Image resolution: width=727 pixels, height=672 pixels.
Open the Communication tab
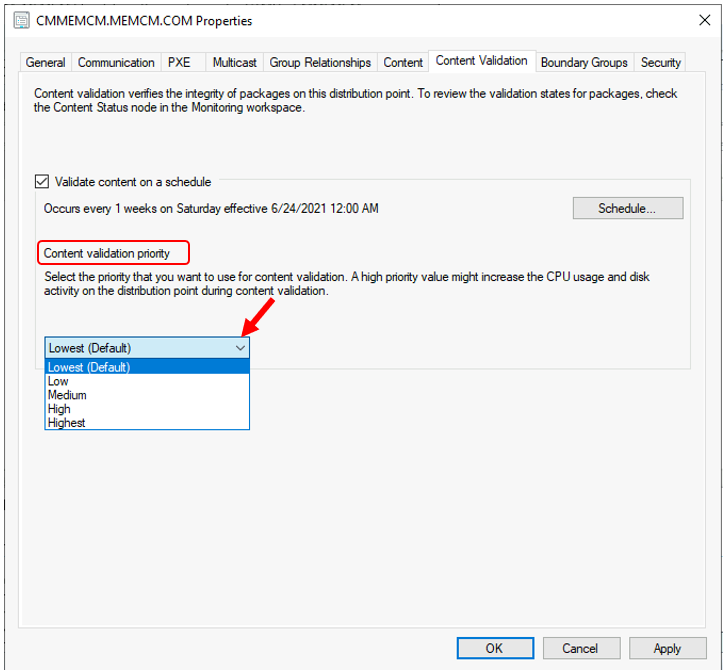tap(116, 62)
